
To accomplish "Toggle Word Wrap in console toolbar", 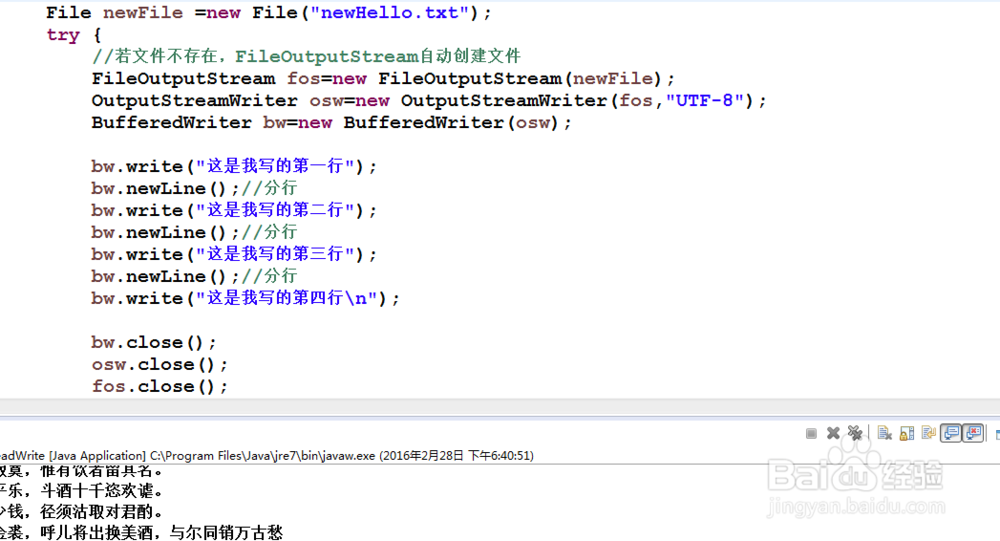I will coord(929,434).
